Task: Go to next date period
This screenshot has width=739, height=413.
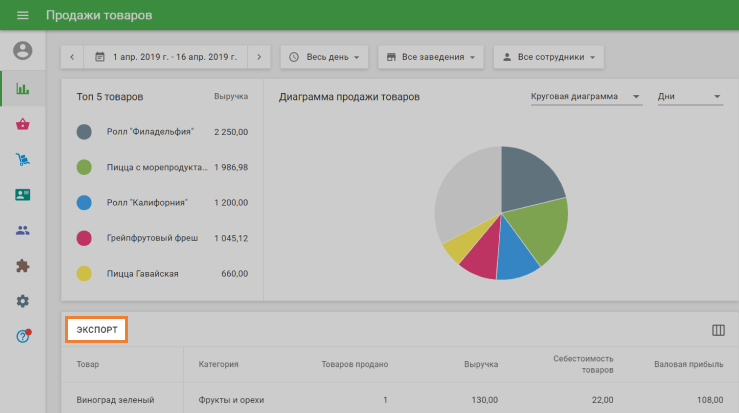Action: 259,57
